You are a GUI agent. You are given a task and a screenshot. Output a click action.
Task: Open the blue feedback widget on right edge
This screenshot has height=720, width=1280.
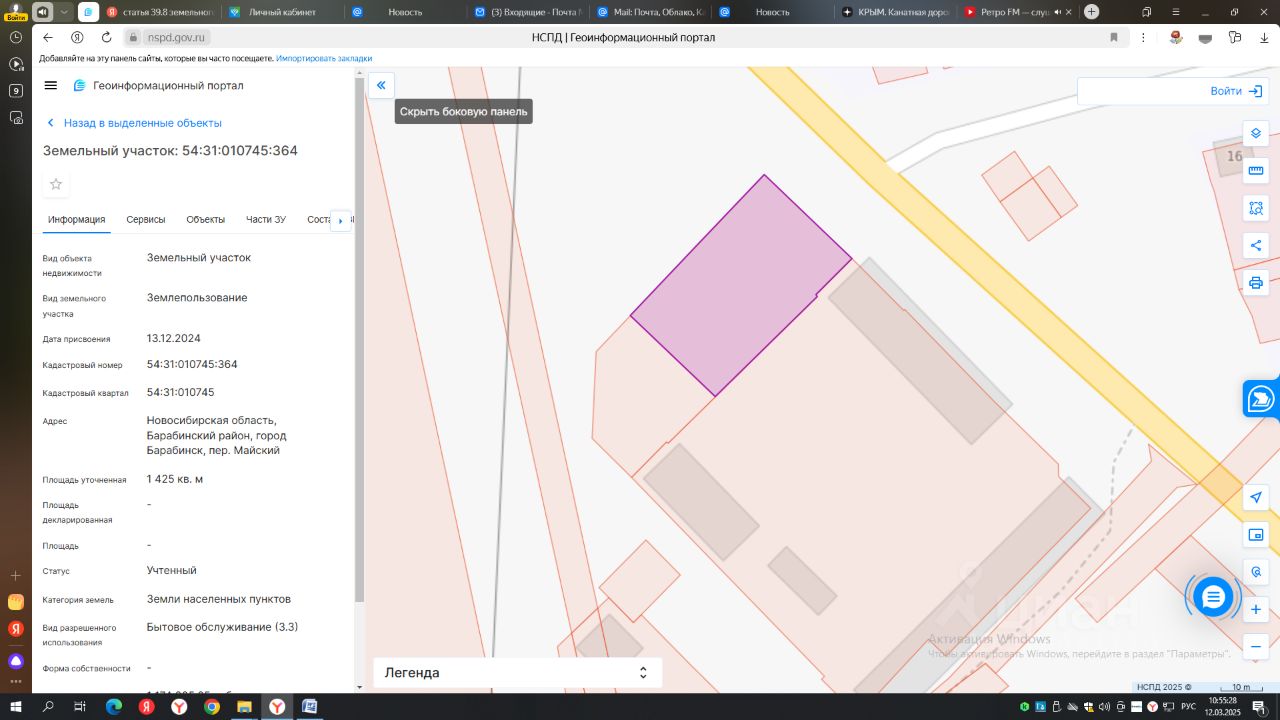(1261, 398)
